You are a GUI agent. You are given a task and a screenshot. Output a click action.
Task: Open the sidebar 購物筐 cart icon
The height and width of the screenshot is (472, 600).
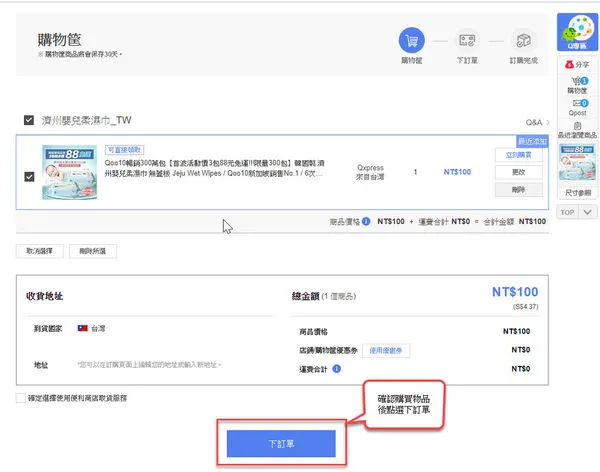click(577, 81)
